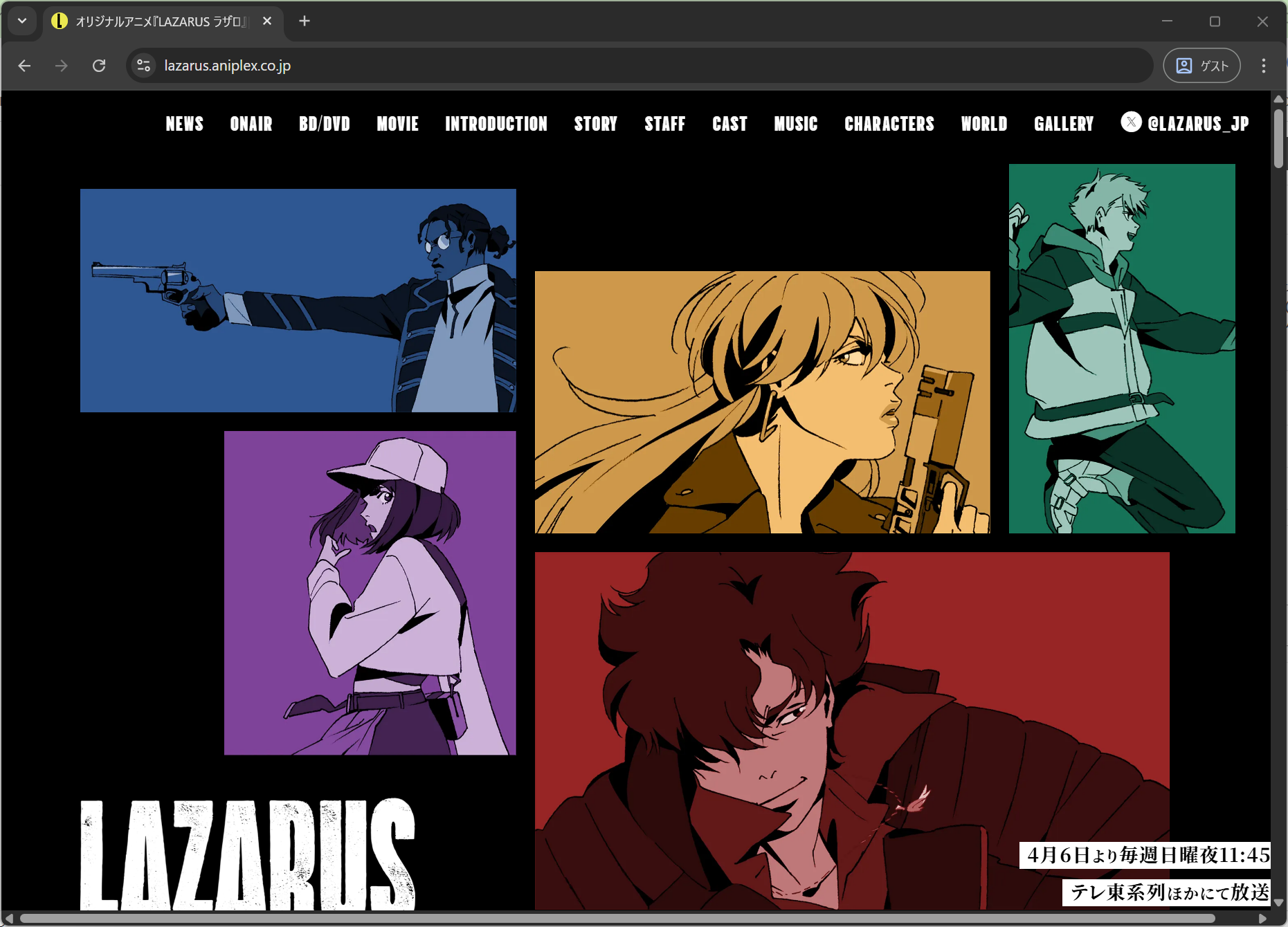Image resolution: width=1288 pixels, height=927 pixels.
Task: Select the LAZARUS anime tab
Action: (x=163, y=21)
